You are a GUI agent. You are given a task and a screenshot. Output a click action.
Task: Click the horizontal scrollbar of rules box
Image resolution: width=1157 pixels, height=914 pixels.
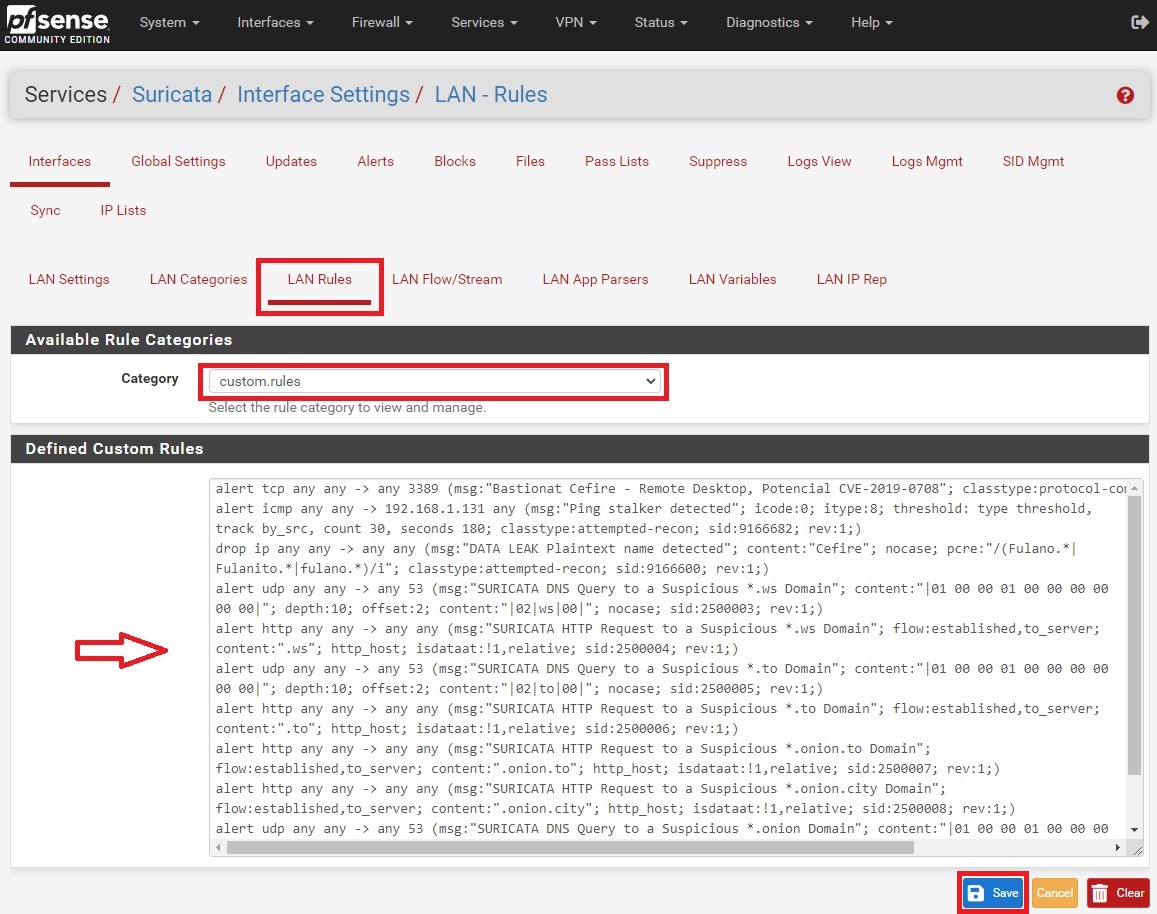click(x=570, y=848)
